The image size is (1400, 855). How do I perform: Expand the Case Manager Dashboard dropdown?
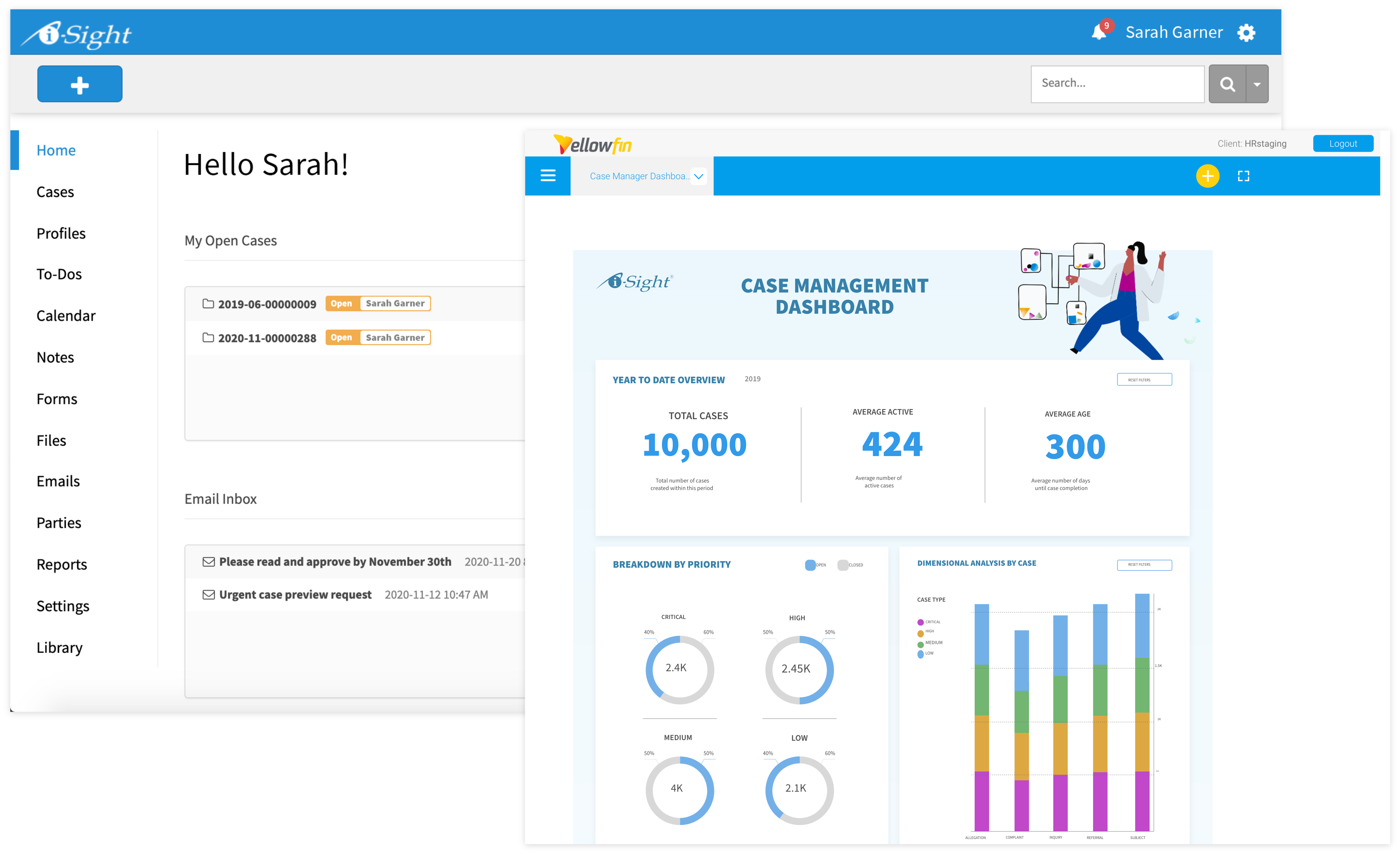pos(699,176)
